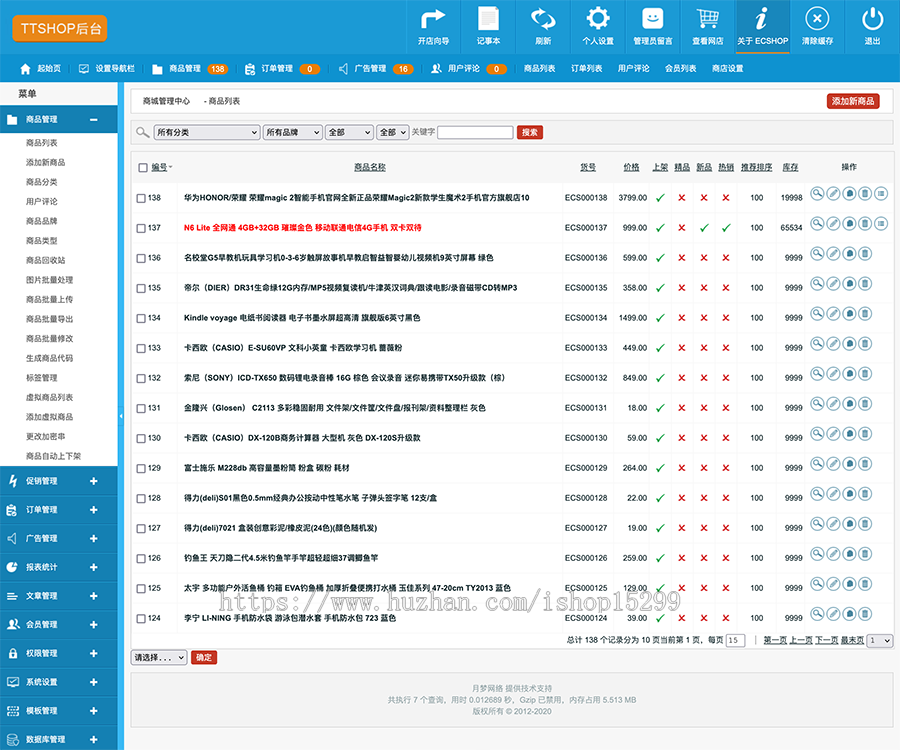Select 商品分类 in the sidebar menu
This screenshot has height=750, width=900.
click(x=41, y=182)
